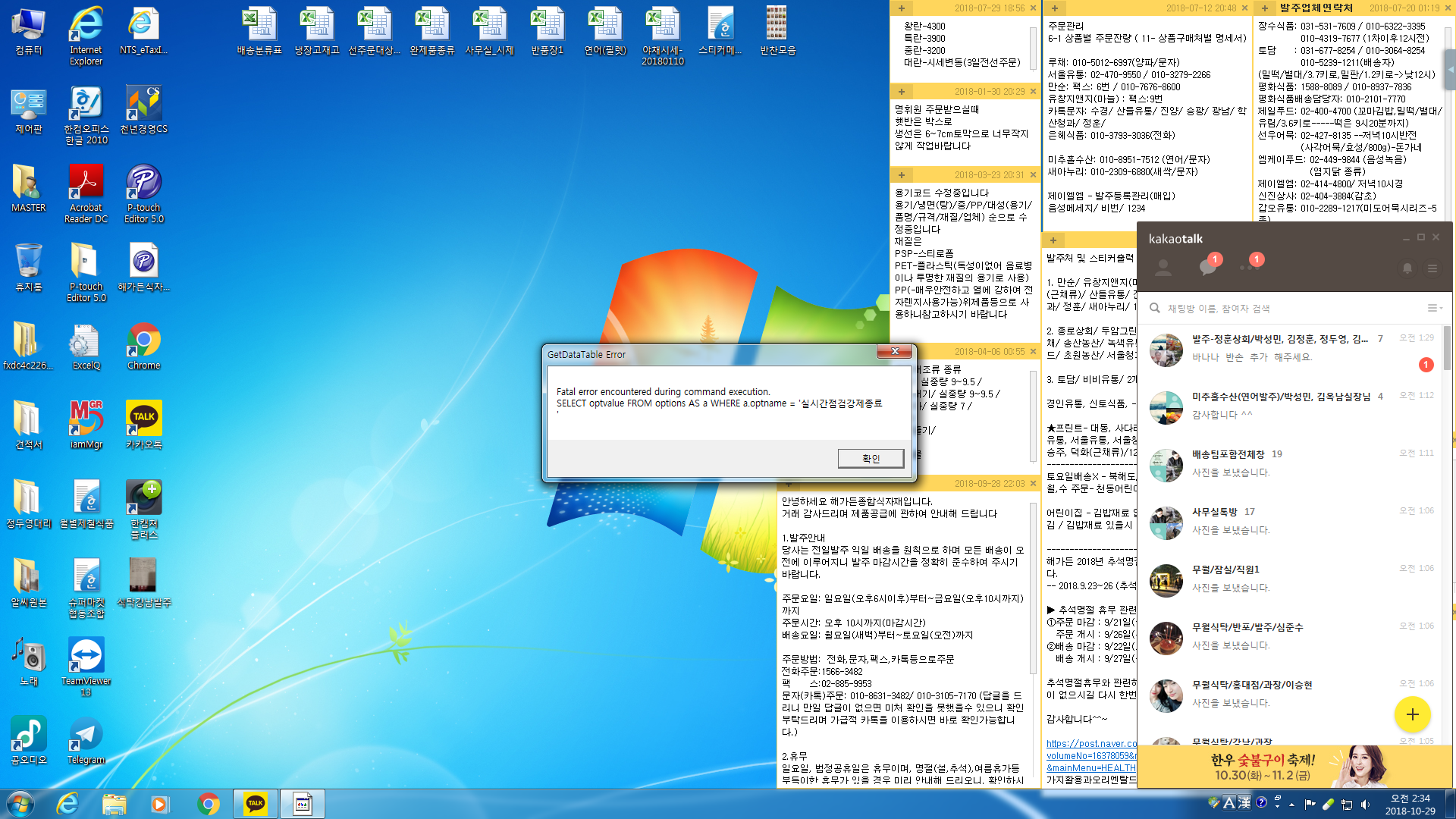Open the MASTER folder icon

point(29,189)
